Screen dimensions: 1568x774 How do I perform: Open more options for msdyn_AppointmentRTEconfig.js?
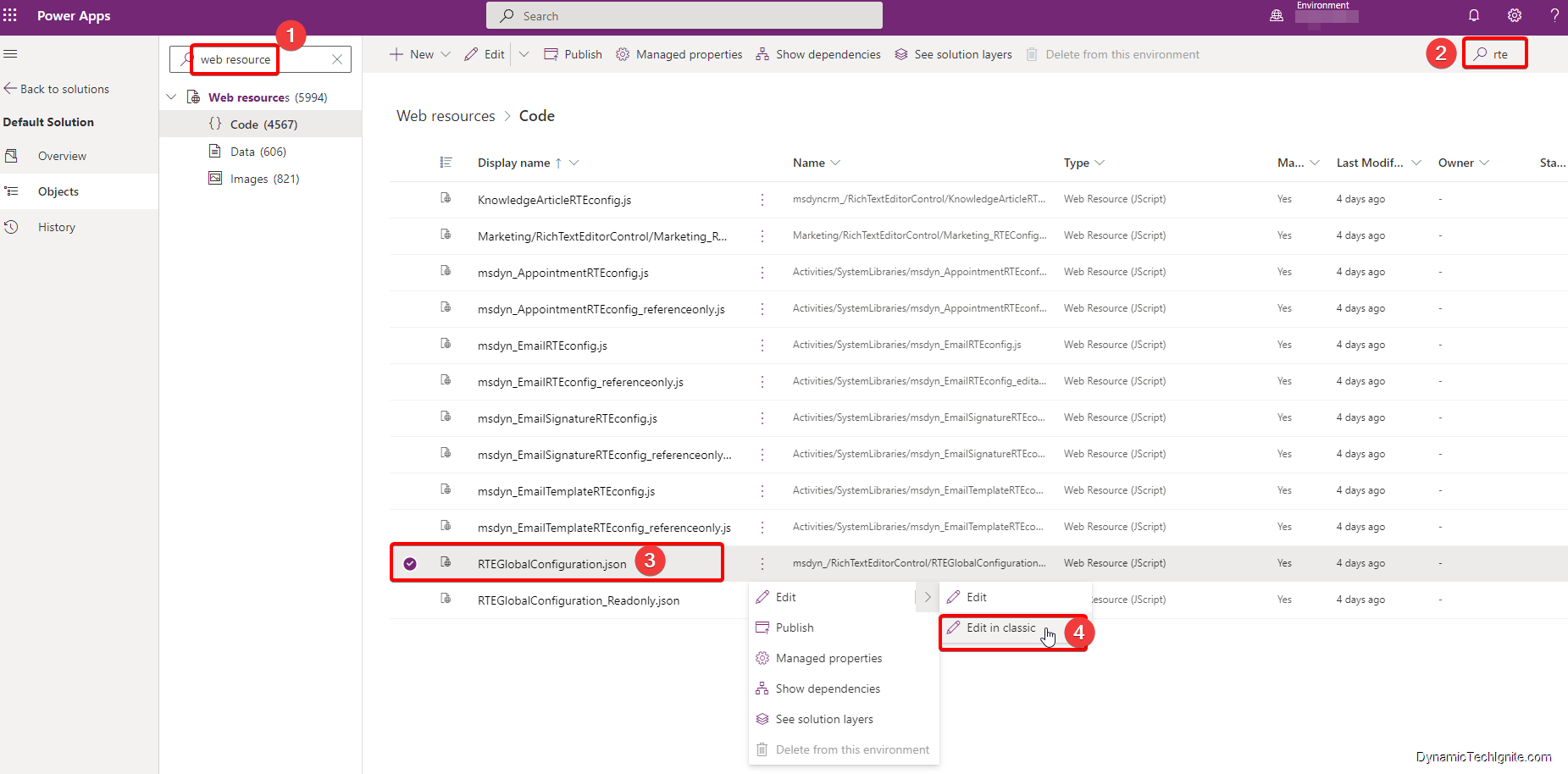click(762, 273)
